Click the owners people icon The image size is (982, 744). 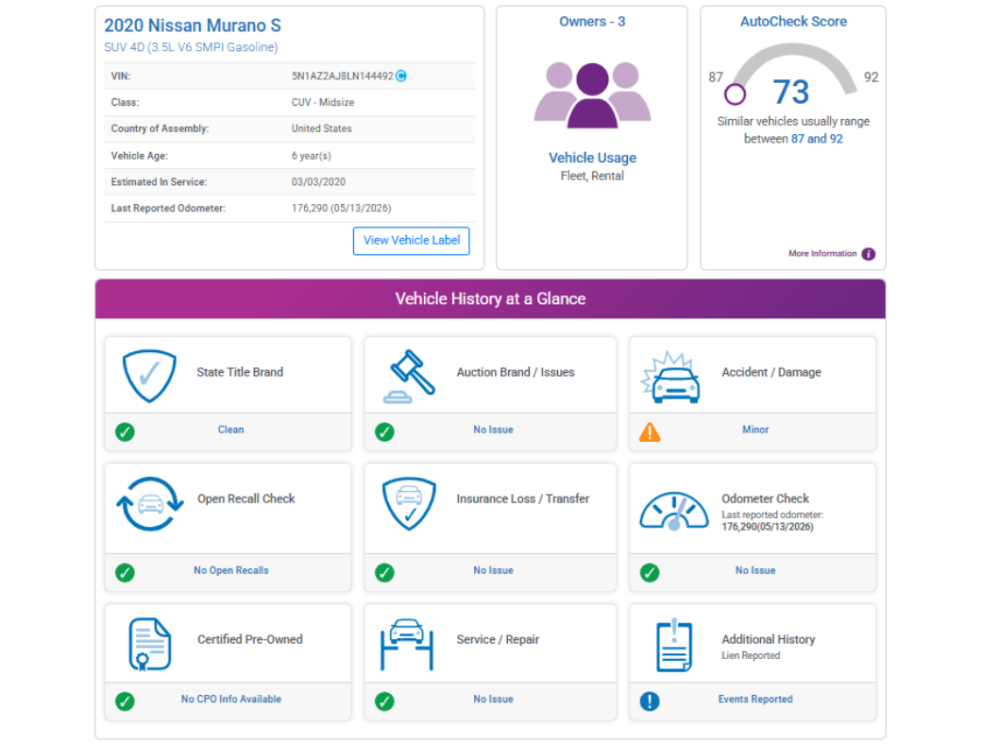(x=592, y=95)
